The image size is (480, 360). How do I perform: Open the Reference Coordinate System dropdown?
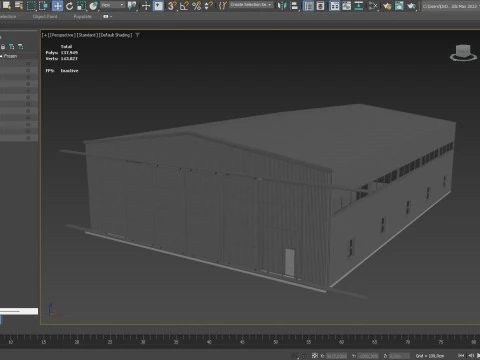click(113, 5)
